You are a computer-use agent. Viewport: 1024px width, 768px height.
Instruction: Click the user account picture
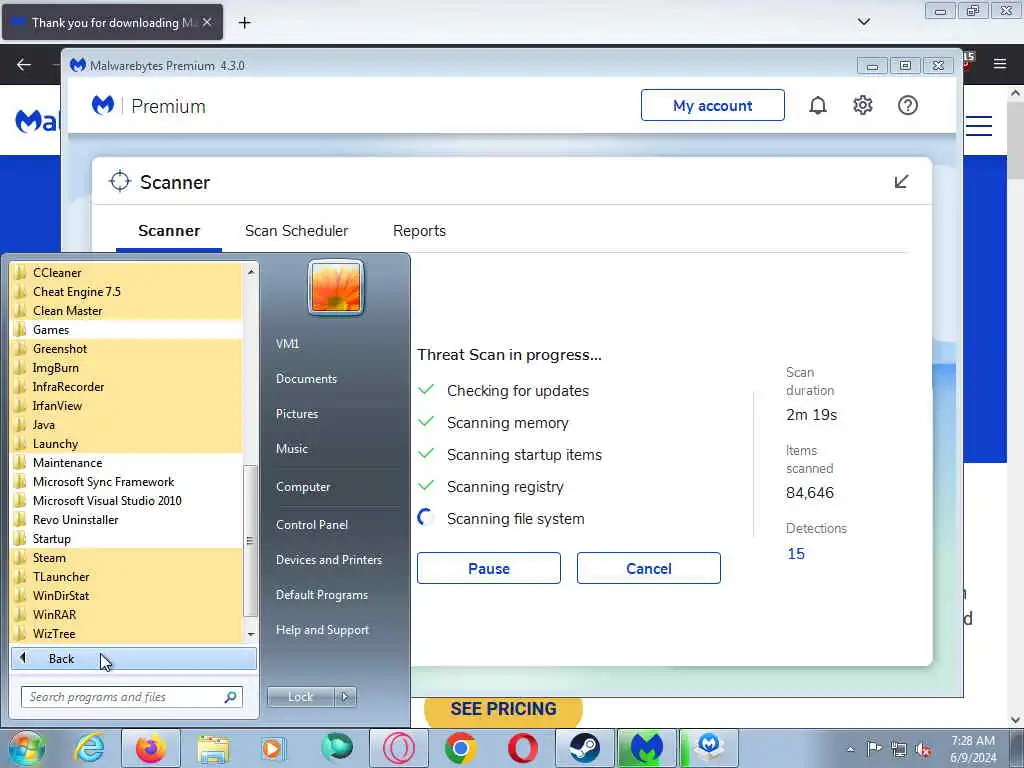(x=336, y=287)
